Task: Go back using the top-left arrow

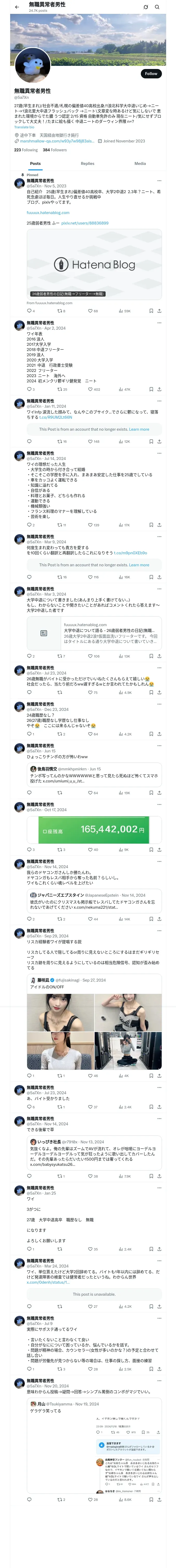Action: 17,7
